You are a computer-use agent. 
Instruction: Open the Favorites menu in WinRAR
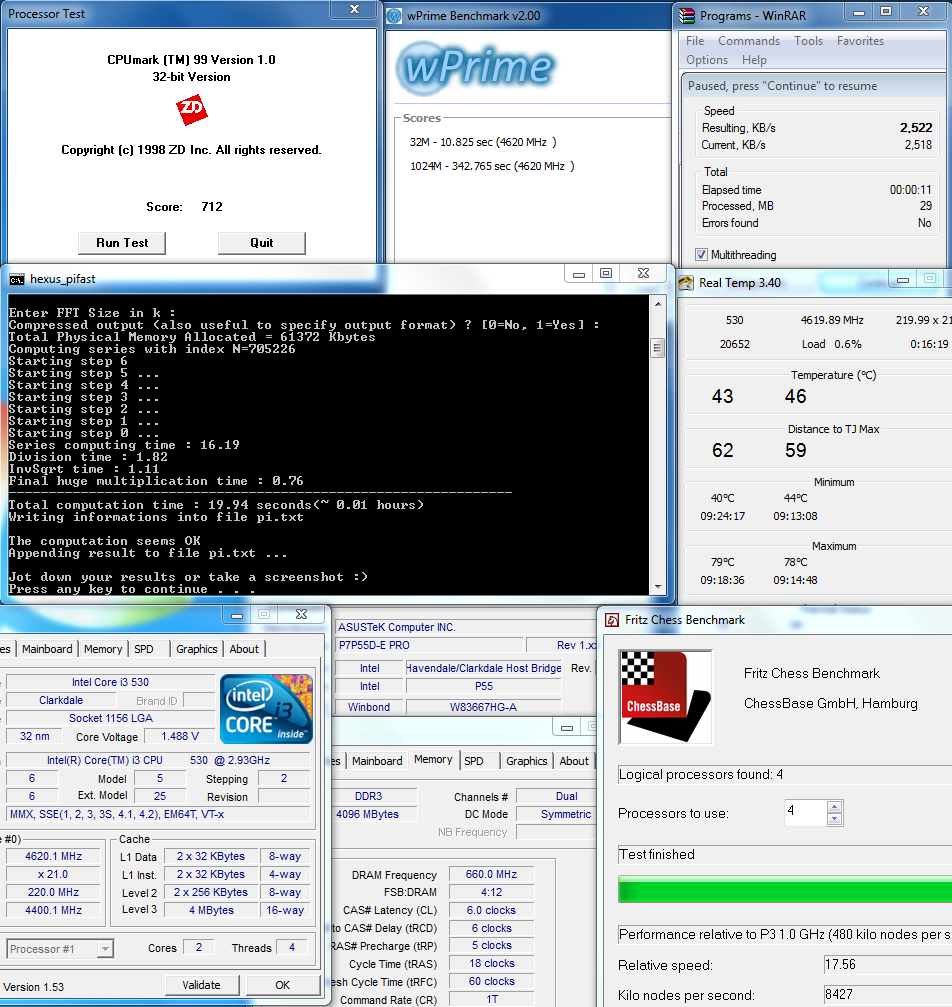coord(860,41)
